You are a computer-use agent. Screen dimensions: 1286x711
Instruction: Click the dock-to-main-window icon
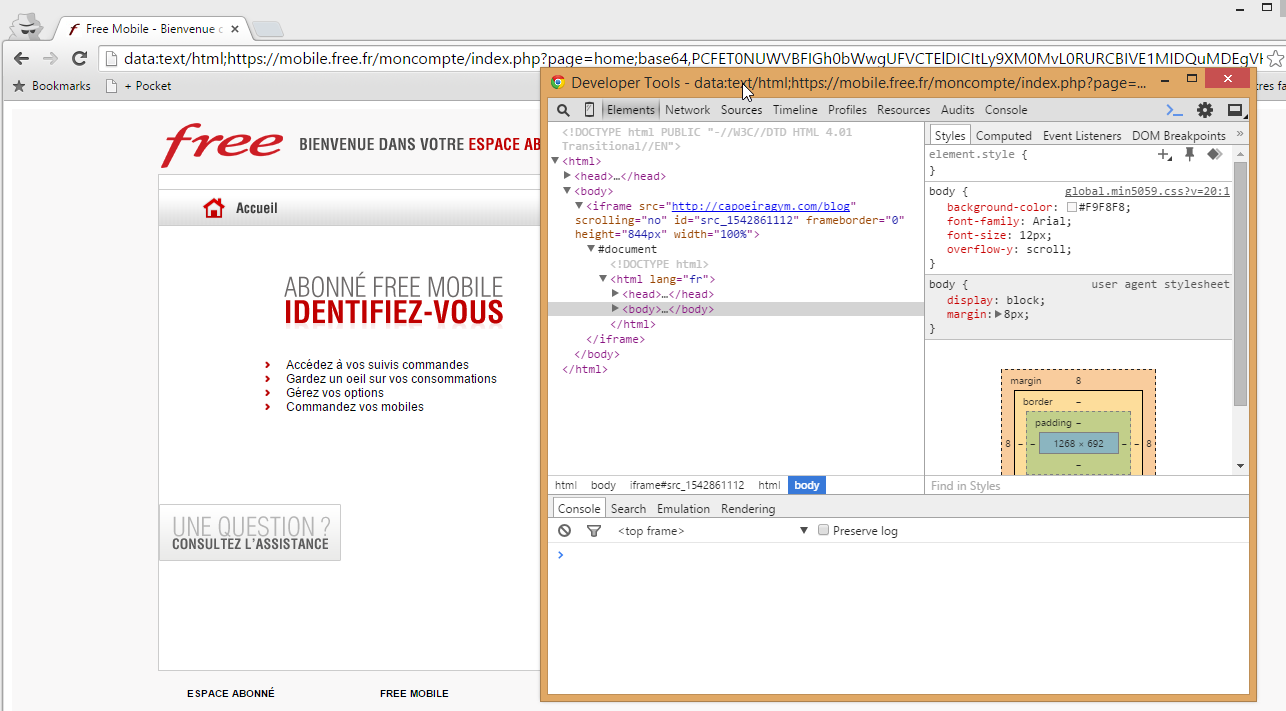(x=1235, y=110)
